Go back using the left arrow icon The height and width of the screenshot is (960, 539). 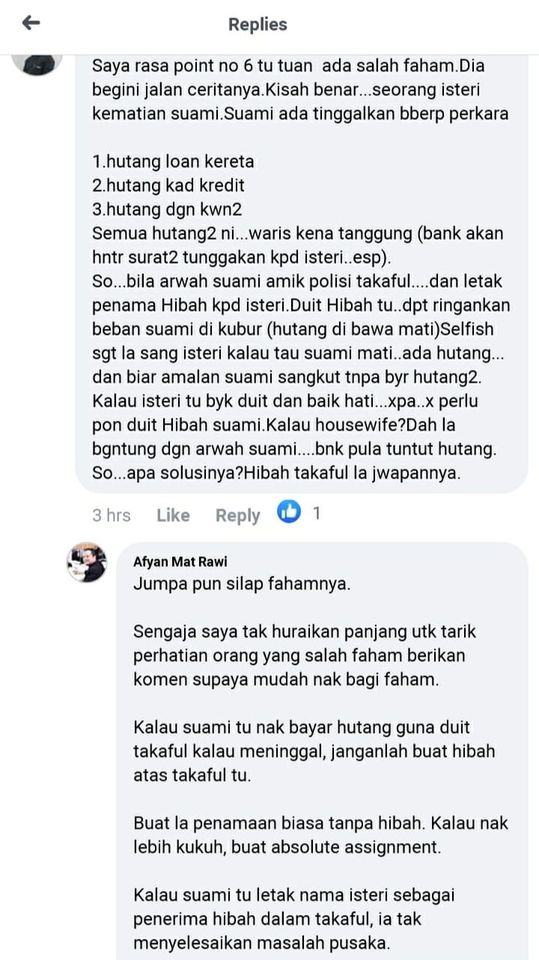31,23
